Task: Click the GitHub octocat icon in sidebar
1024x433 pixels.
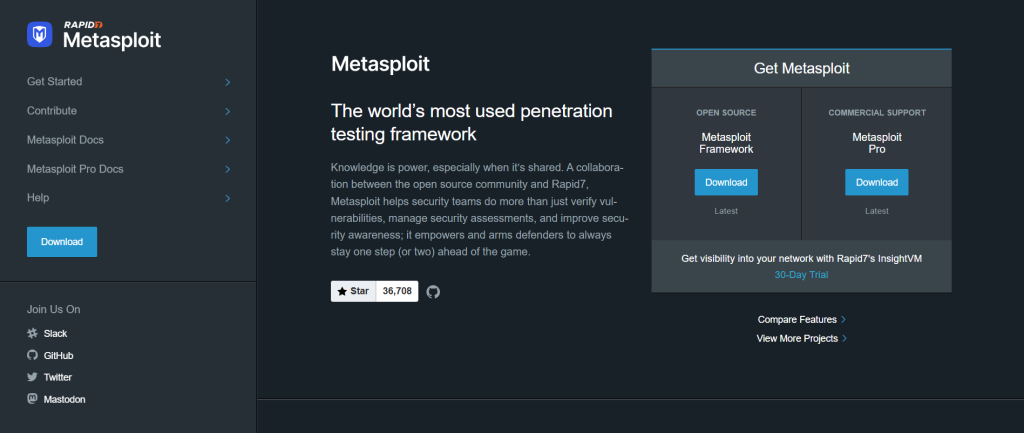Action: tap(32, 355)
